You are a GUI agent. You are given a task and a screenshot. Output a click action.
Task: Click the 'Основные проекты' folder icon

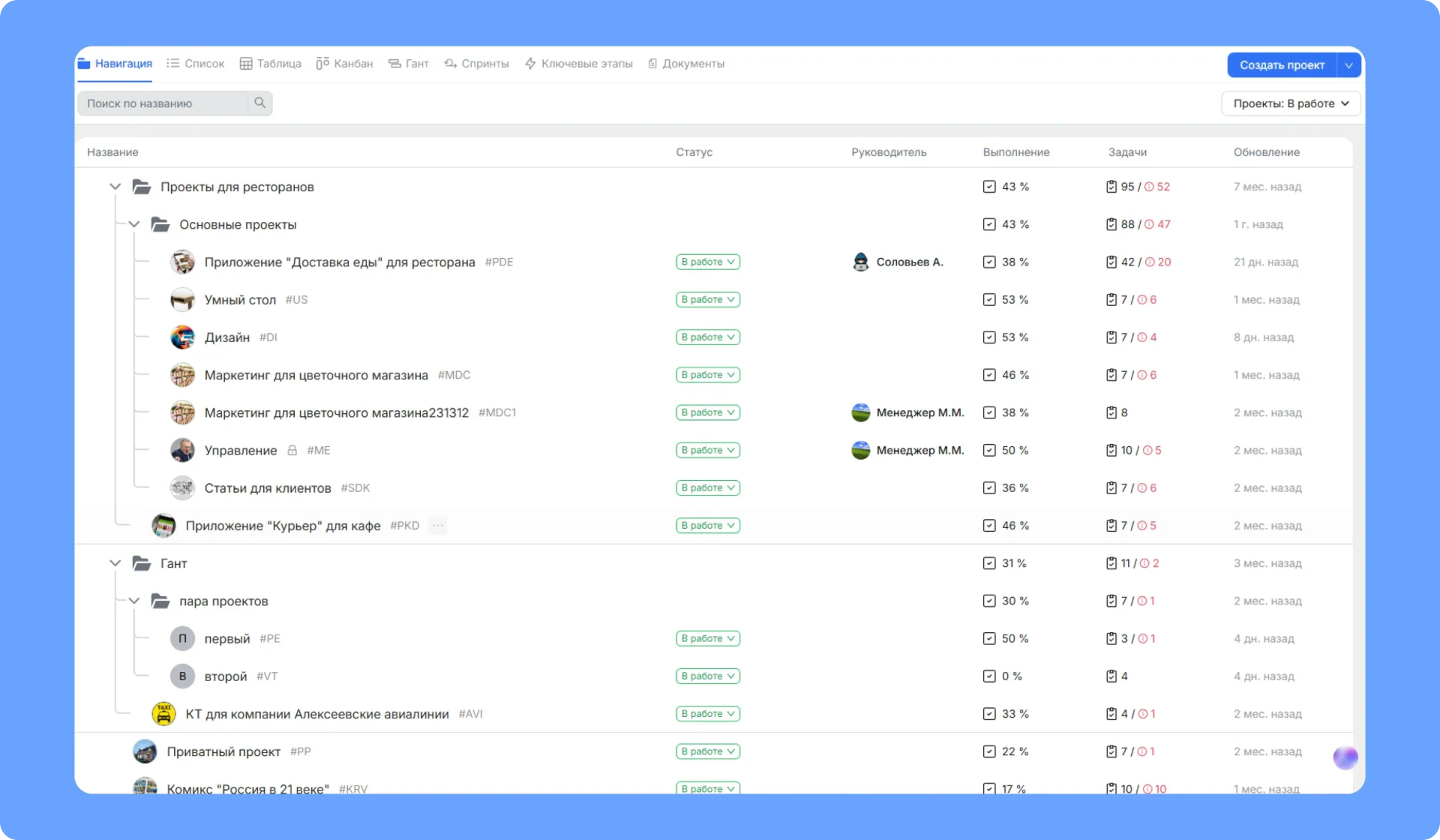(160, 224)
